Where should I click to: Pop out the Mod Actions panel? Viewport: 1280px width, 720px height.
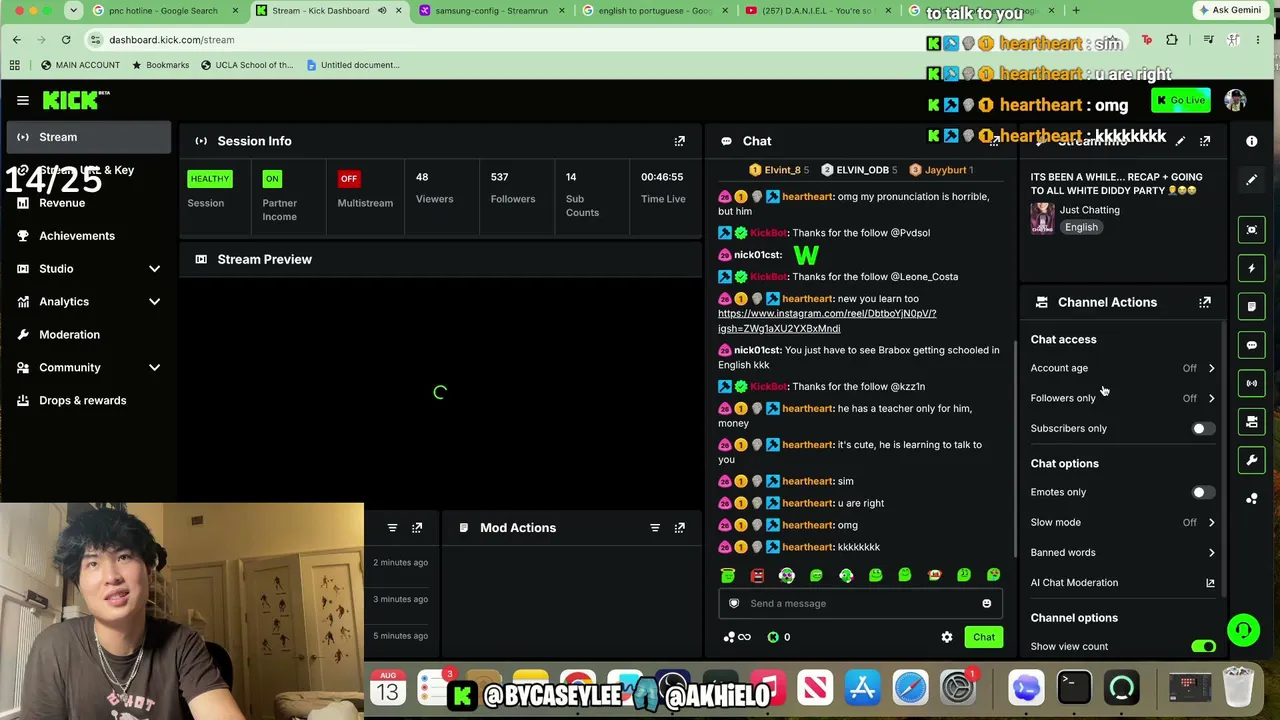pos(679,528)
